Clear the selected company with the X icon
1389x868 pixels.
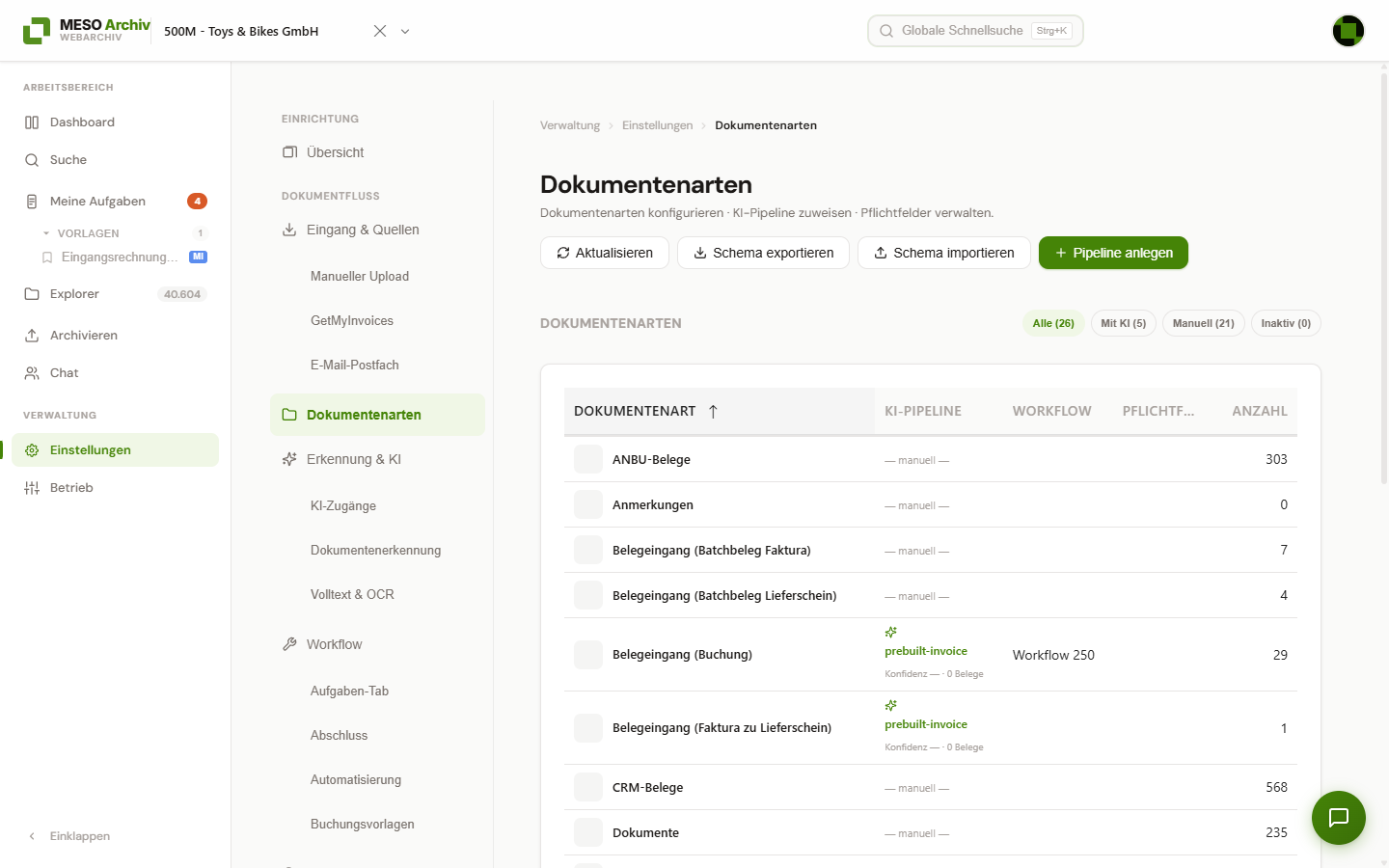(x=380, y=31)
